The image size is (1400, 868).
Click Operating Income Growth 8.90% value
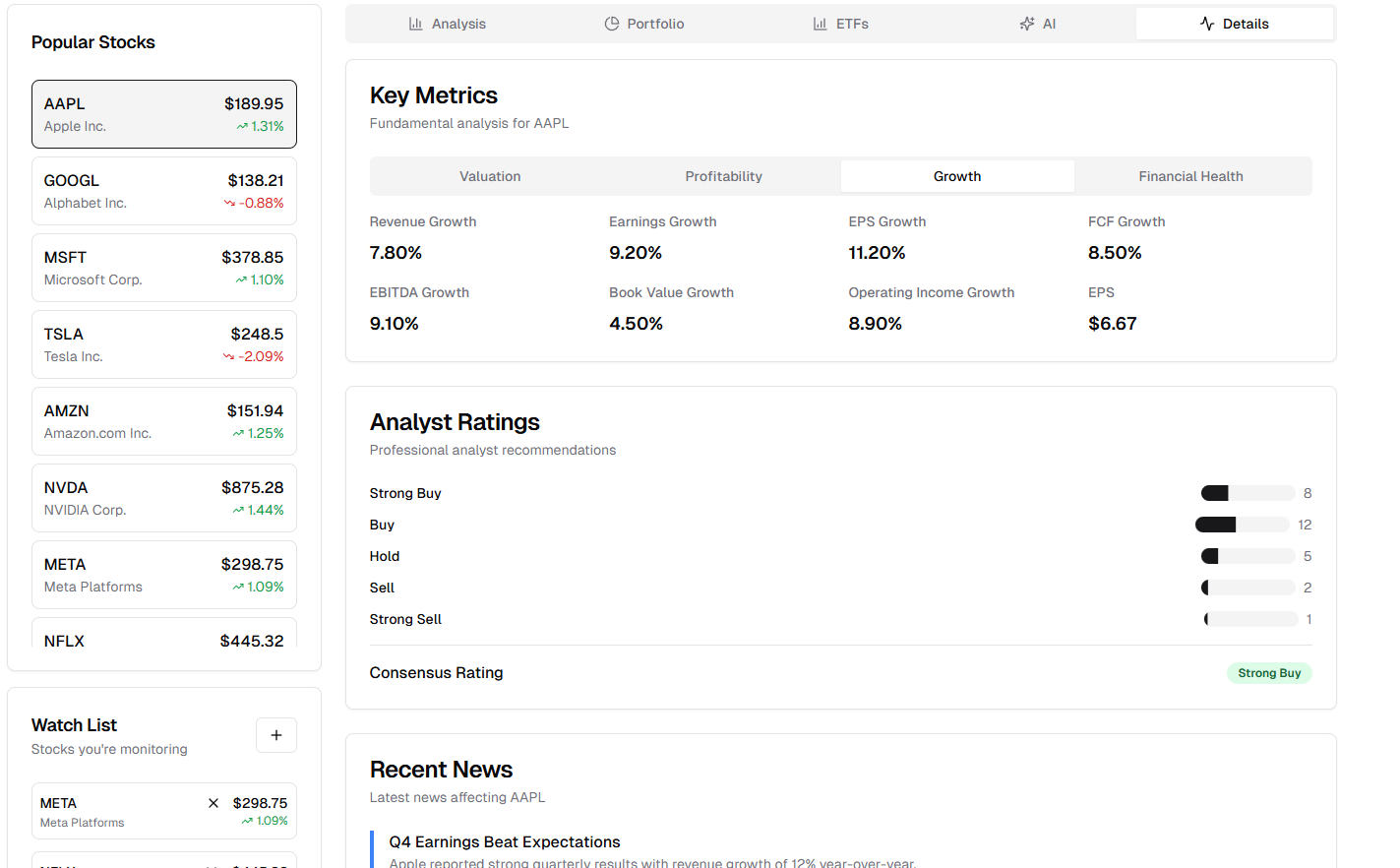876,324
